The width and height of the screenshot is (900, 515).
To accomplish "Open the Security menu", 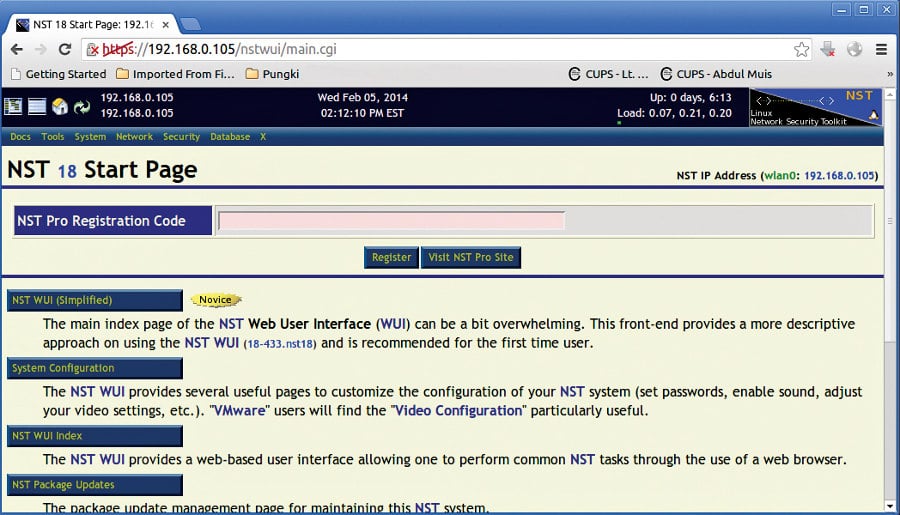I will [x=181, y=137].
